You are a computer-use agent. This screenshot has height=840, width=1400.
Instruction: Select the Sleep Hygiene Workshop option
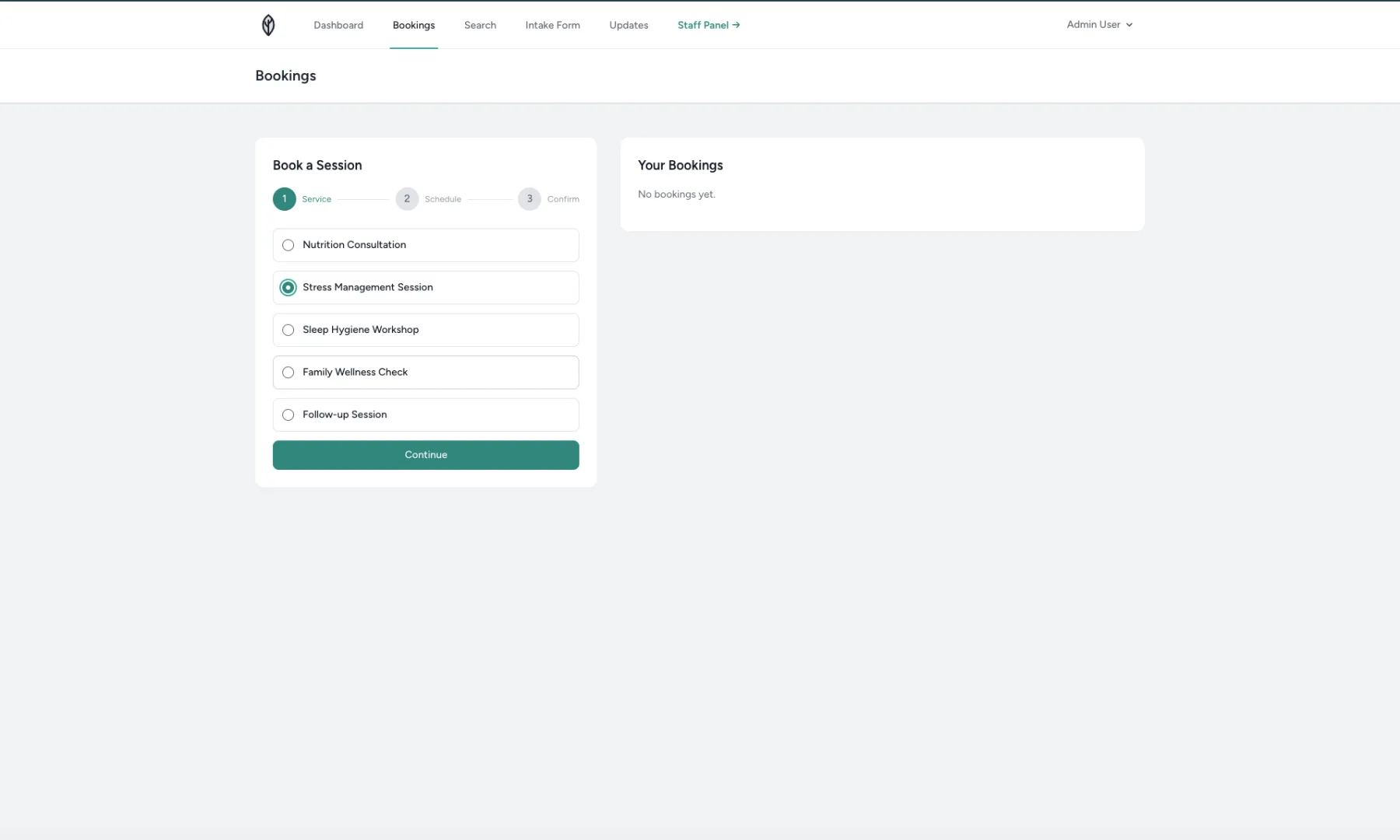point(288,330)
